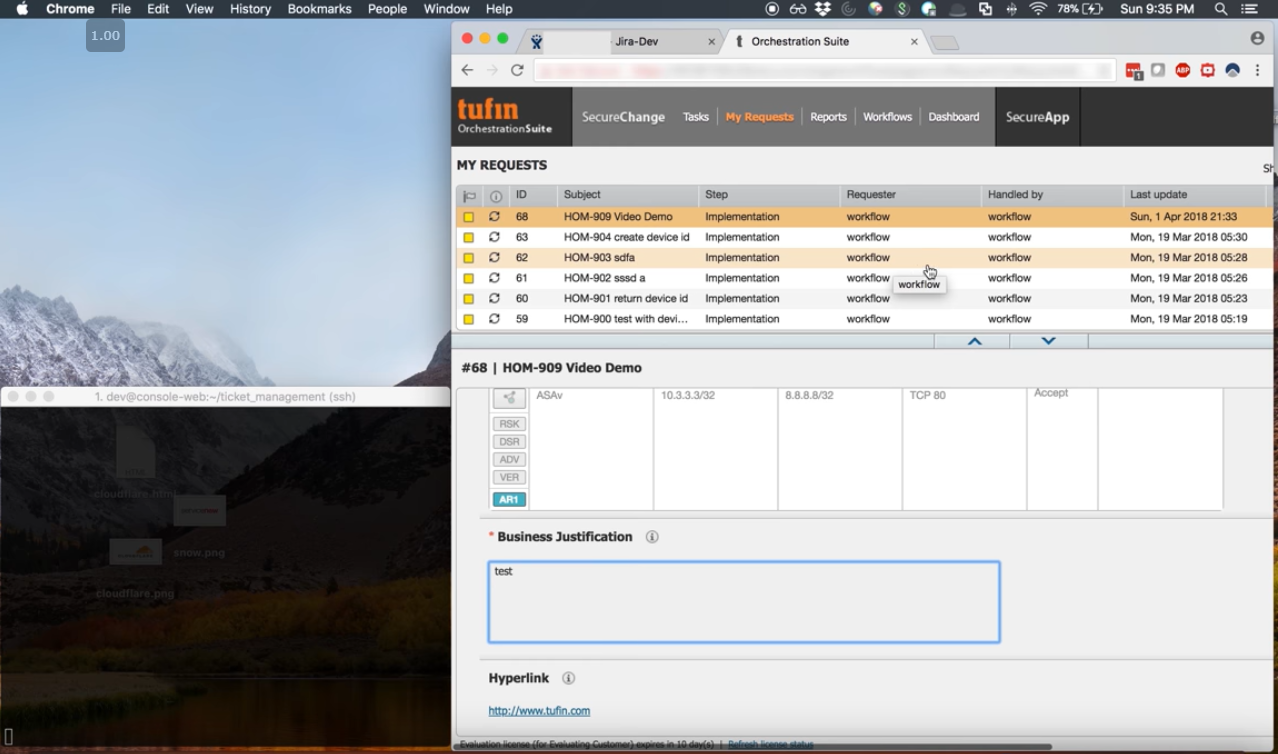The height and width of the screenshot is (754, 1278).
Task: Click the red extension icon with badge 1
Action: (1134, 71)
